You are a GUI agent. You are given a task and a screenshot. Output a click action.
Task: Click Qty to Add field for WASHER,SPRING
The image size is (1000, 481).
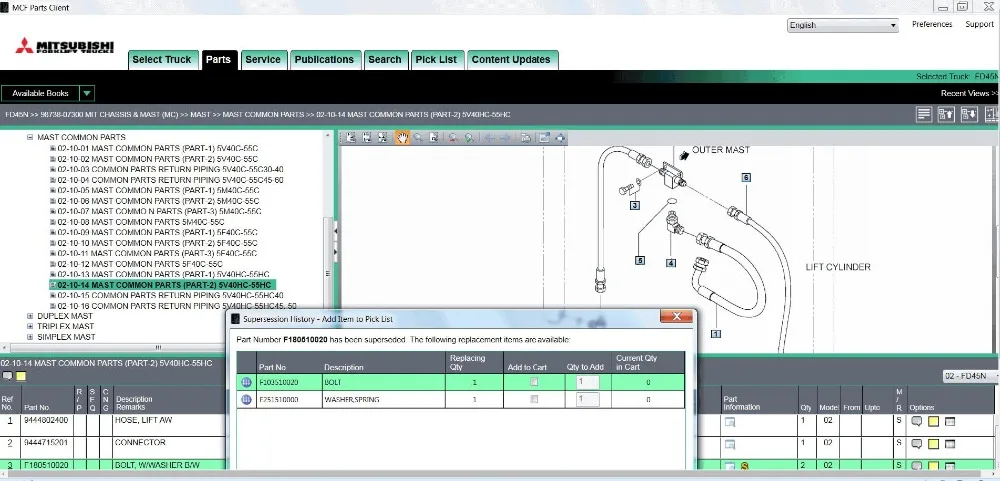[x=587, y=399]
